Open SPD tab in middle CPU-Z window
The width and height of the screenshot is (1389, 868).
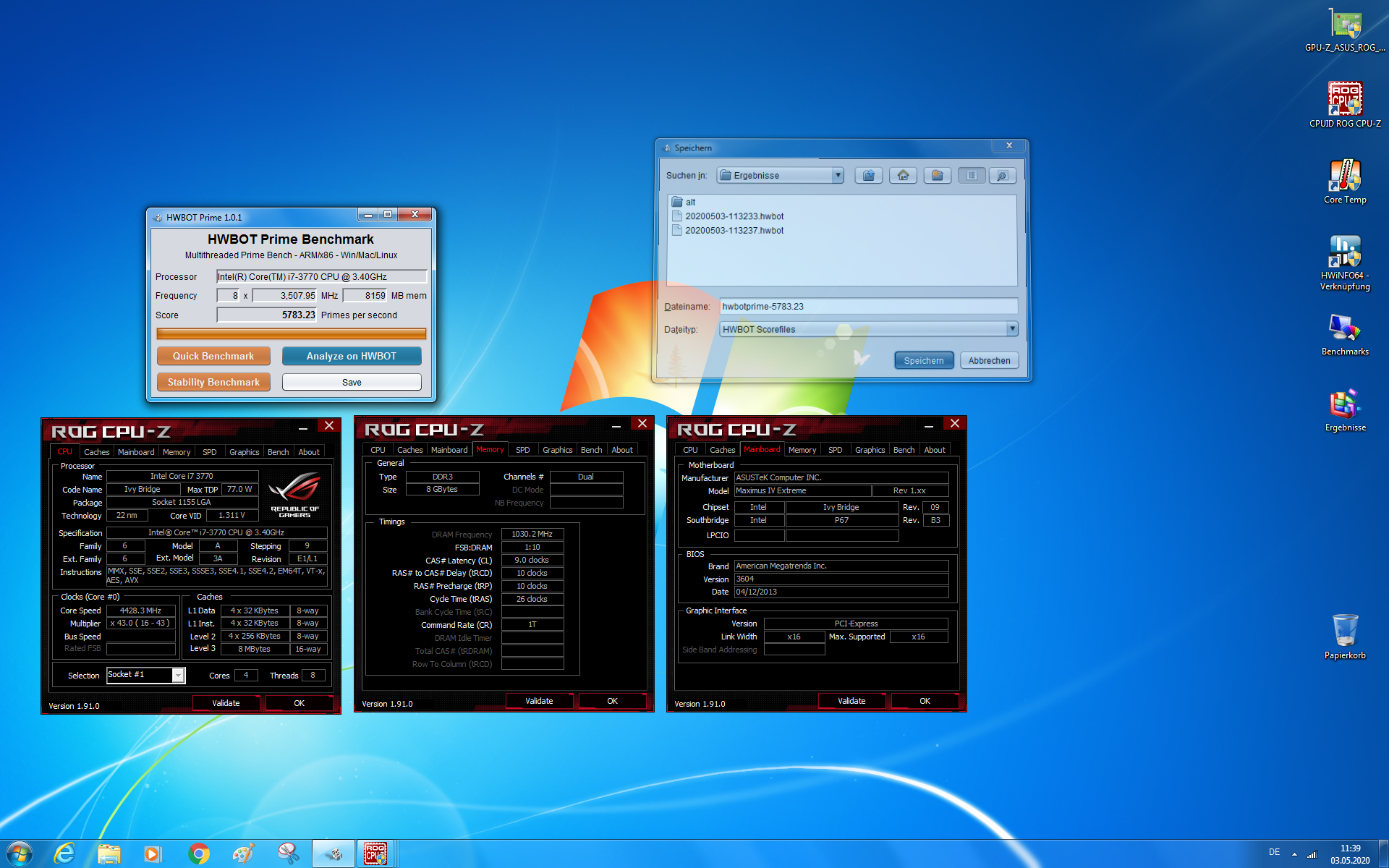coord(523,450)
